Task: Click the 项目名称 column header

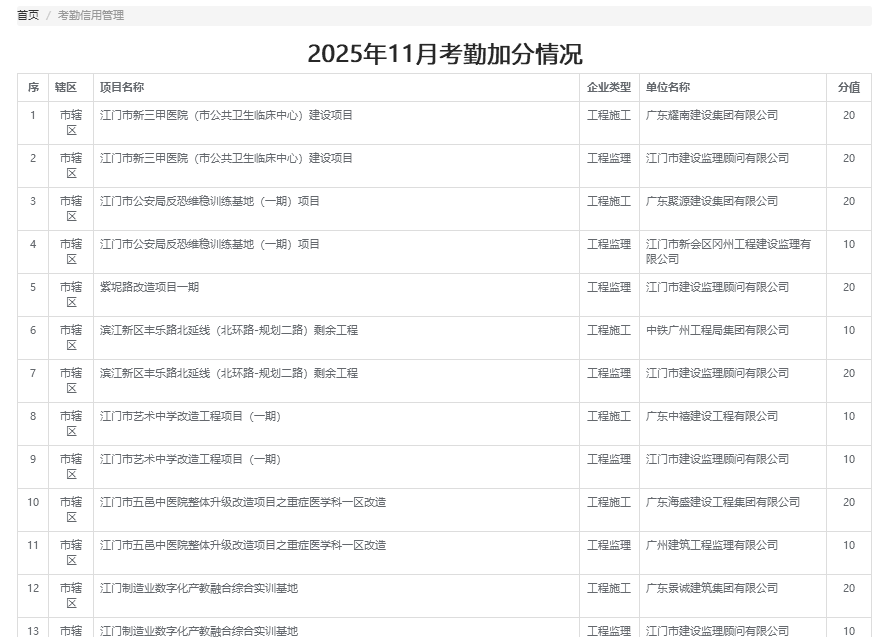Action: pyautogui.click(x=122, y=87)
